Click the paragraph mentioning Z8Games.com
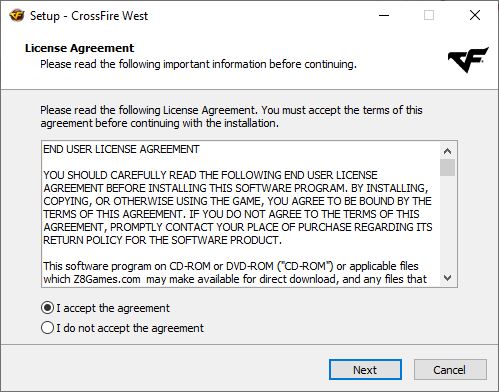Viewport: 499px width, 392px height. 235,272
